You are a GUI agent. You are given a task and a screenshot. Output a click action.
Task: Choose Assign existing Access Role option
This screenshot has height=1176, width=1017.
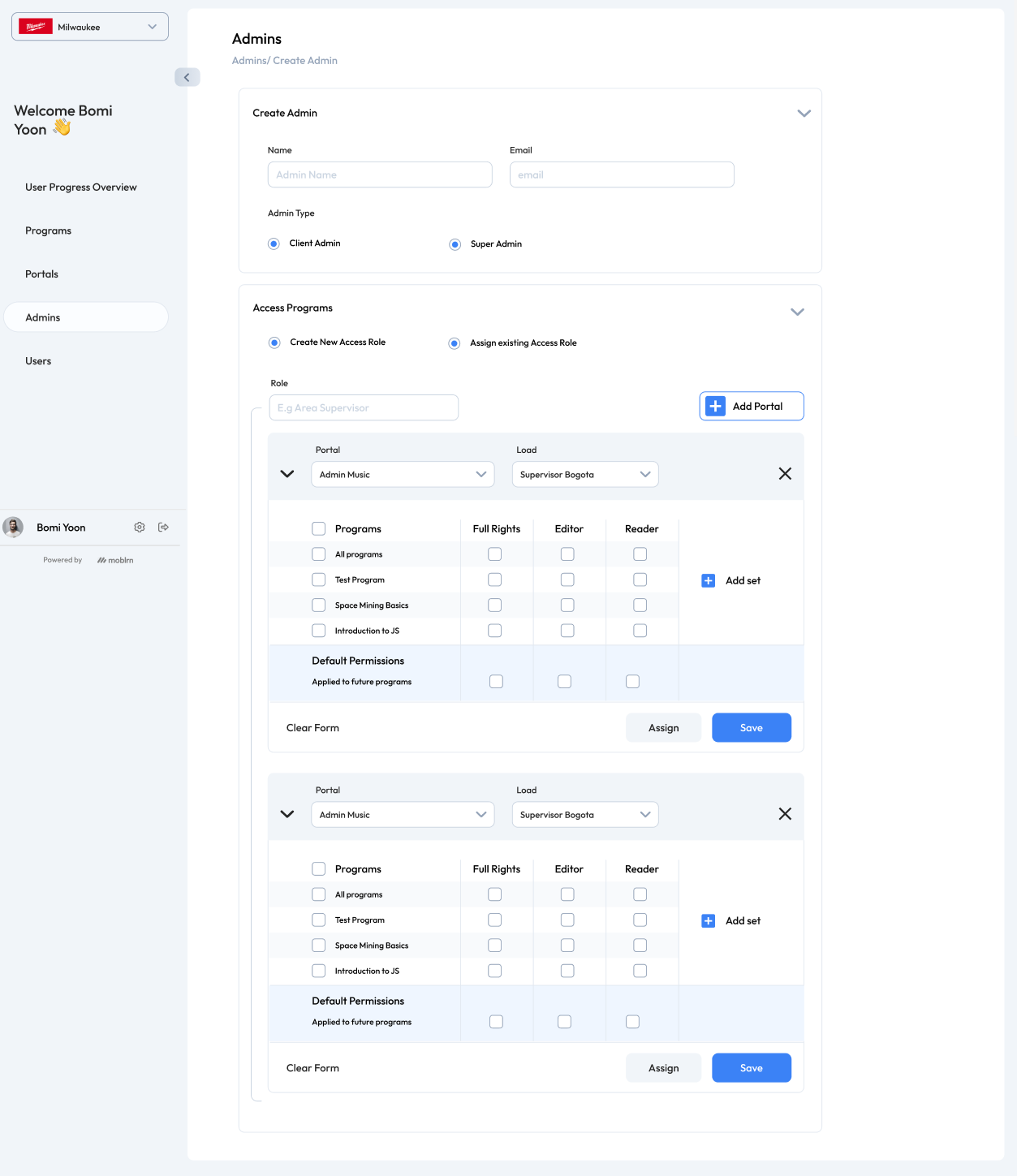(455, 343)
